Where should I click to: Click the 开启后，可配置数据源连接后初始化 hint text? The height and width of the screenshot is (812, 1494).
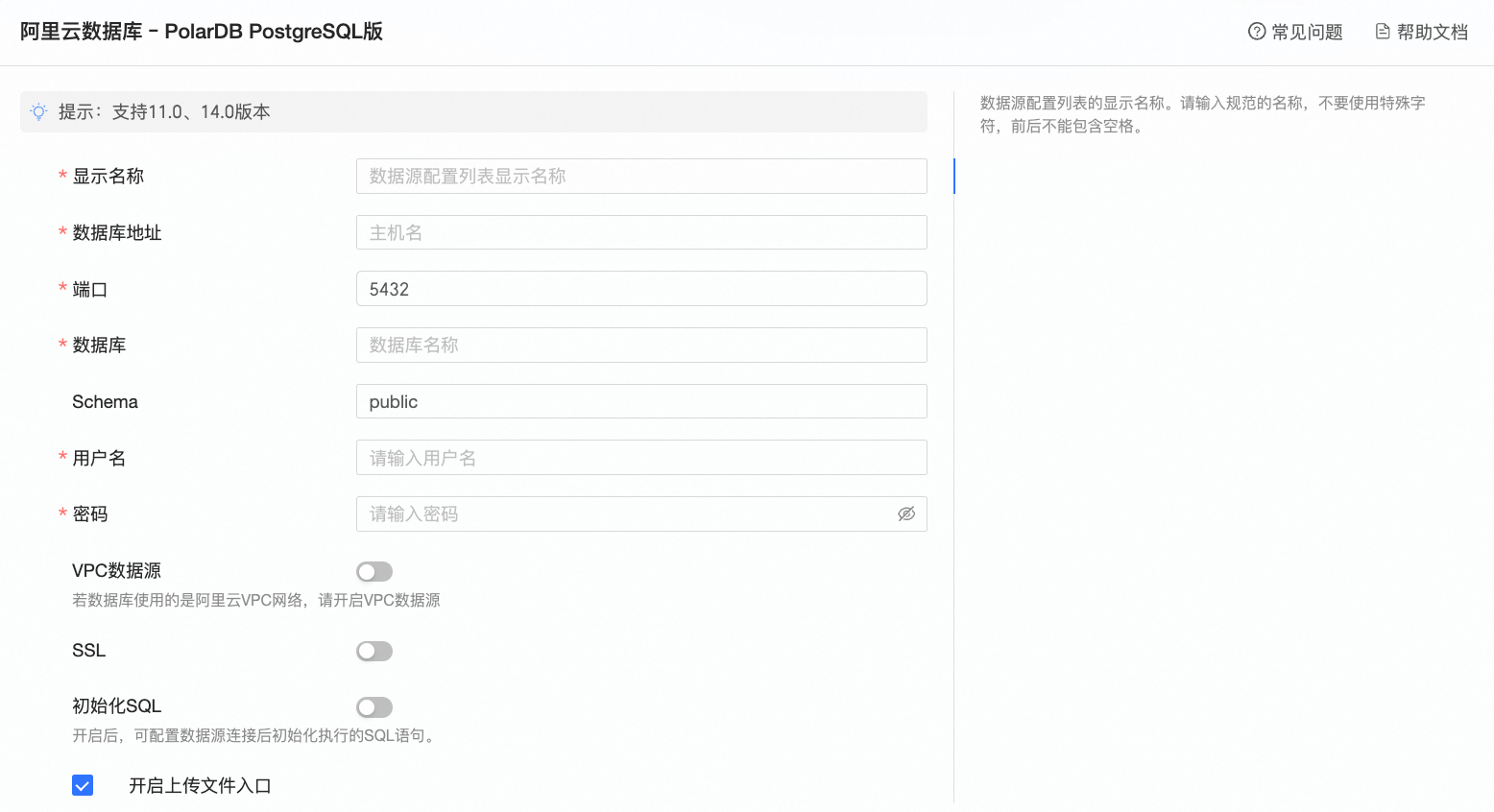point(256,735)
